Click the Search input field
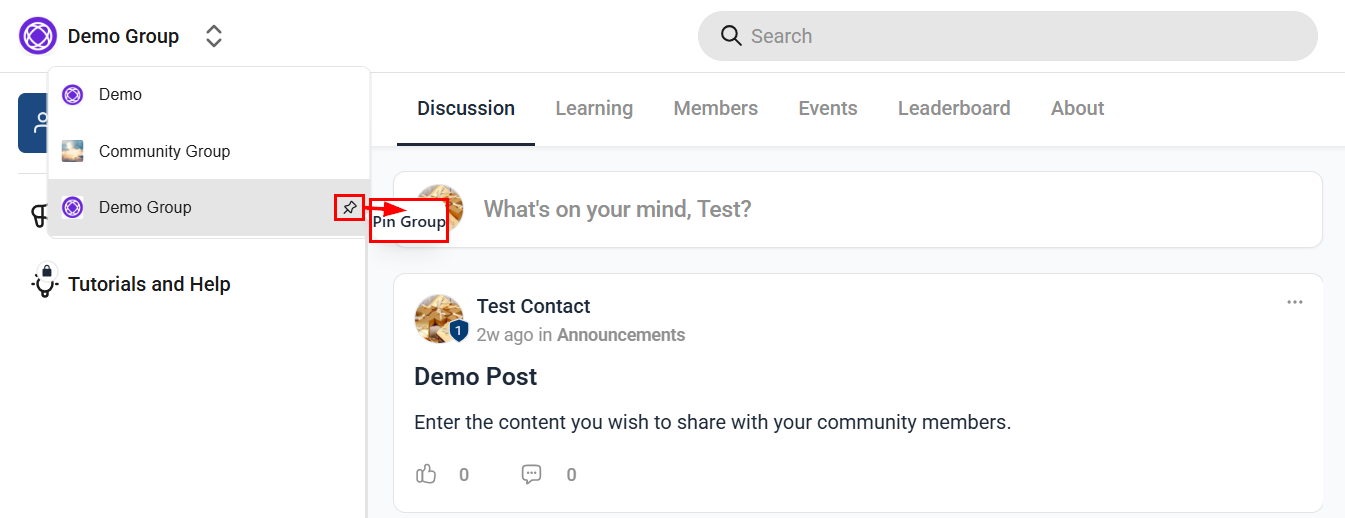1345x518 pixels. click(x=1008, y=36)
